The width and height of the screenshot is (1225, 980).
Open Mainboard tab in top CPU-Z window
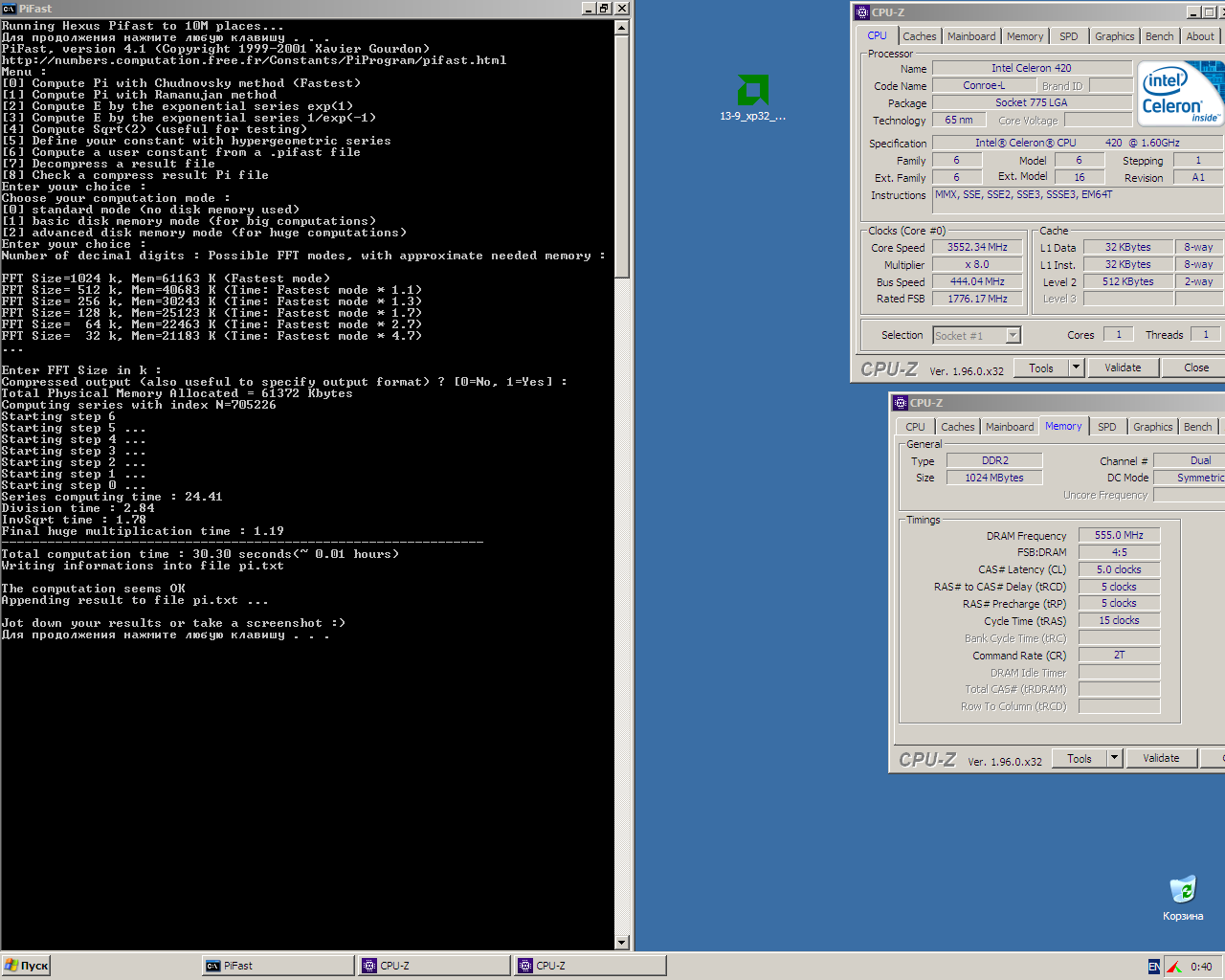coord(971,36)
